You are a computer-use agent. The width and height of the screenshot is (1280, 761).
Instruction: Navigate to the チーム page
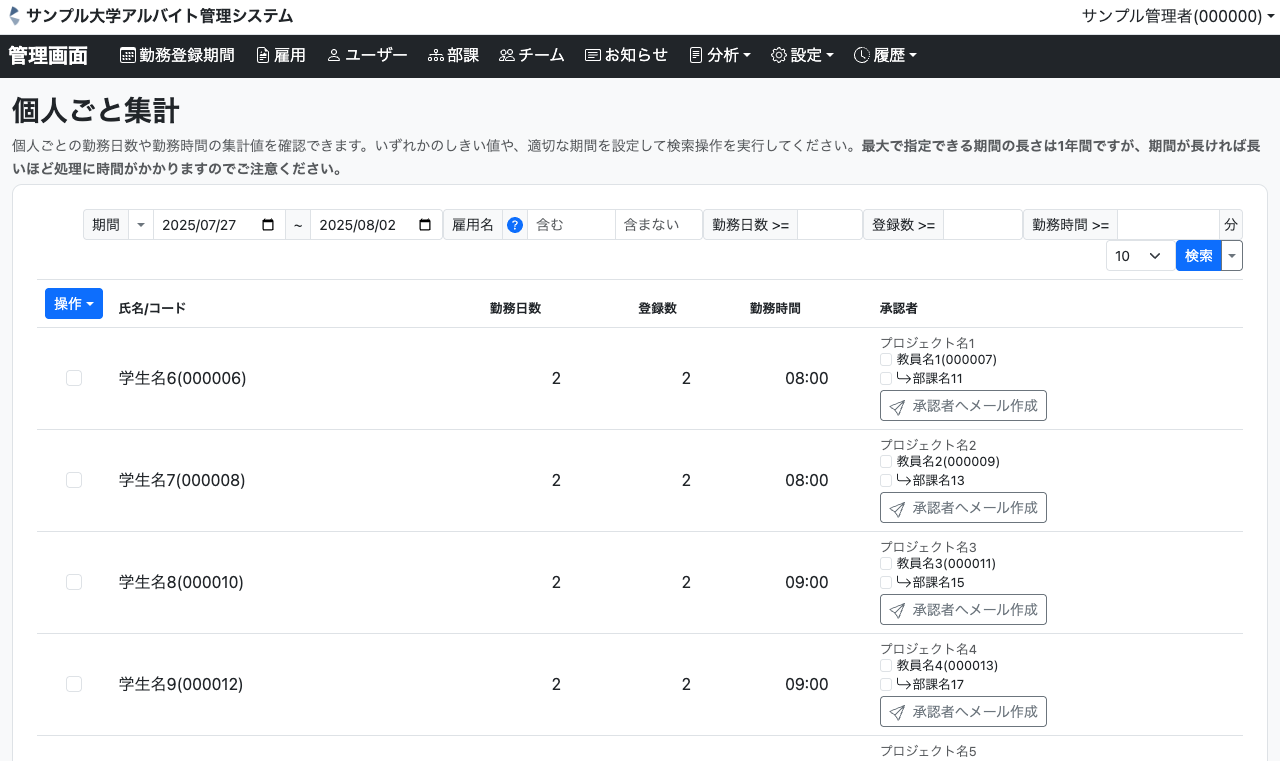[x=532, y=55]
